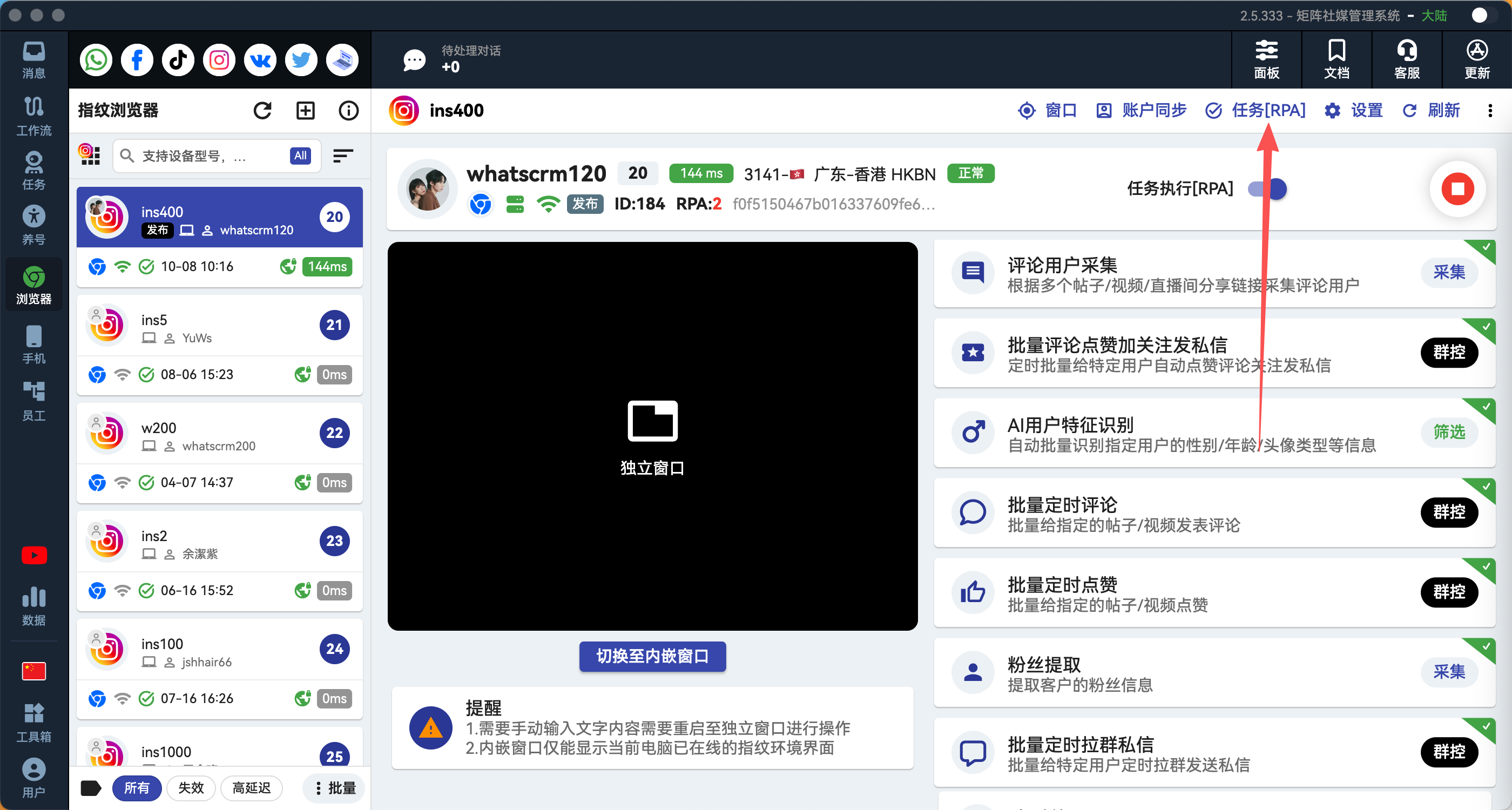Add new browser with plus icon
Viewport: 1512px width, 810px height.
pyautogui.click(x=305, y=110)
